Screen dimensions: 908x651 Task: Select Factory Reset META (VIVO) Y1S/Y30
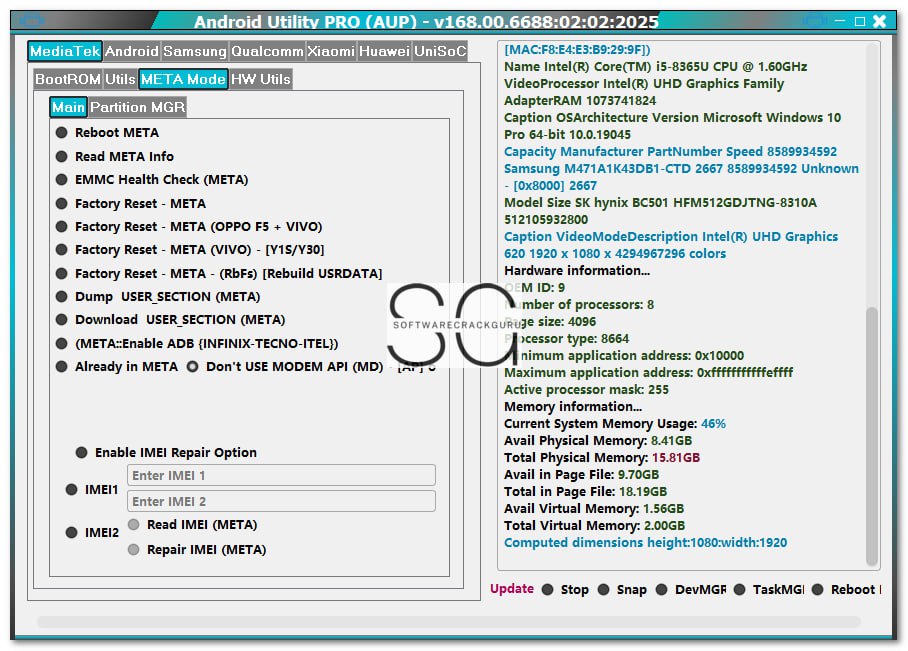click(190, 250)
